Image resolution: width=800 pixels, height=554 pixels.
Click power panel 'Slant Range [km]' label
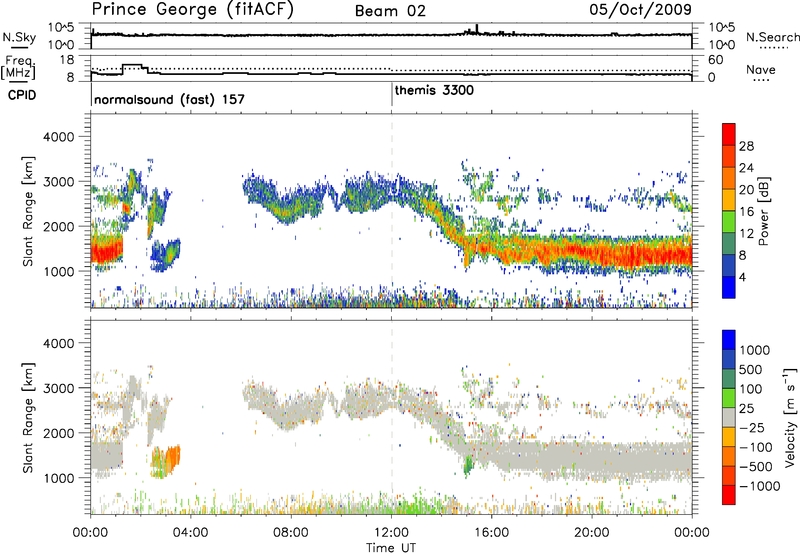point(28,211)
